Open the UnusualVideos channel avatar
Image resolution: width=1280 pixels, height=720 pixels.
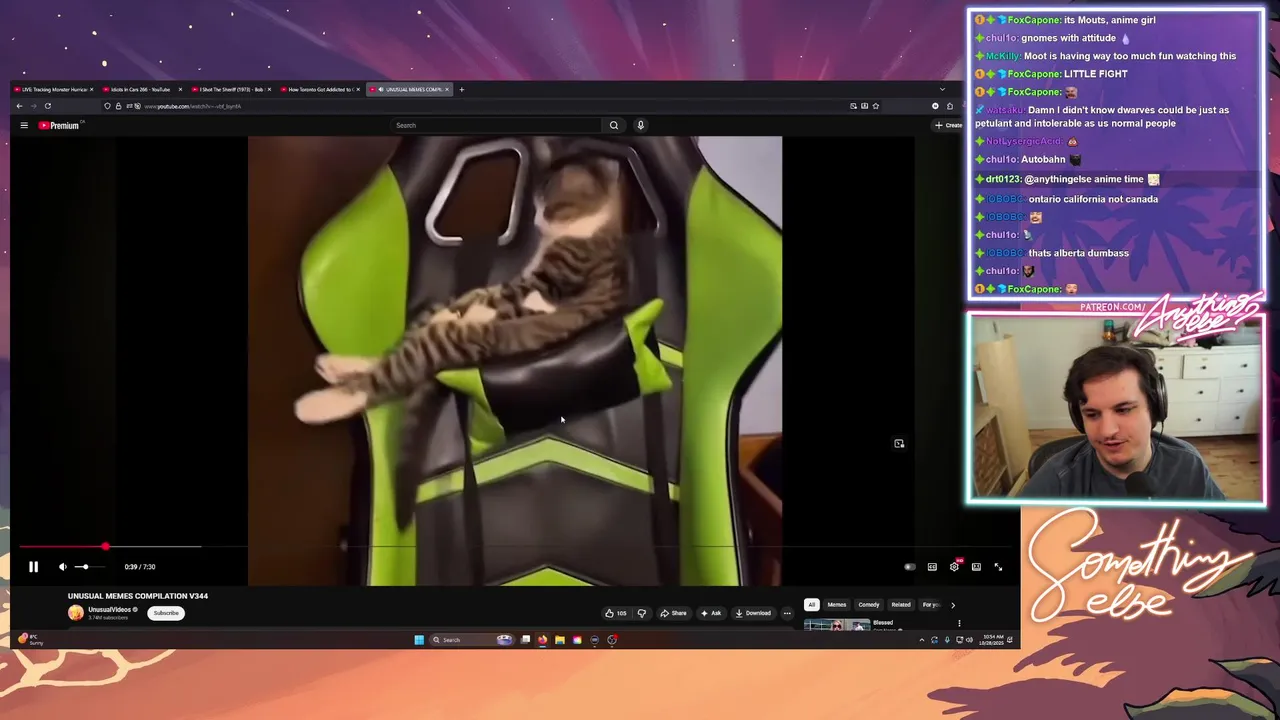(x=76, y=613)
